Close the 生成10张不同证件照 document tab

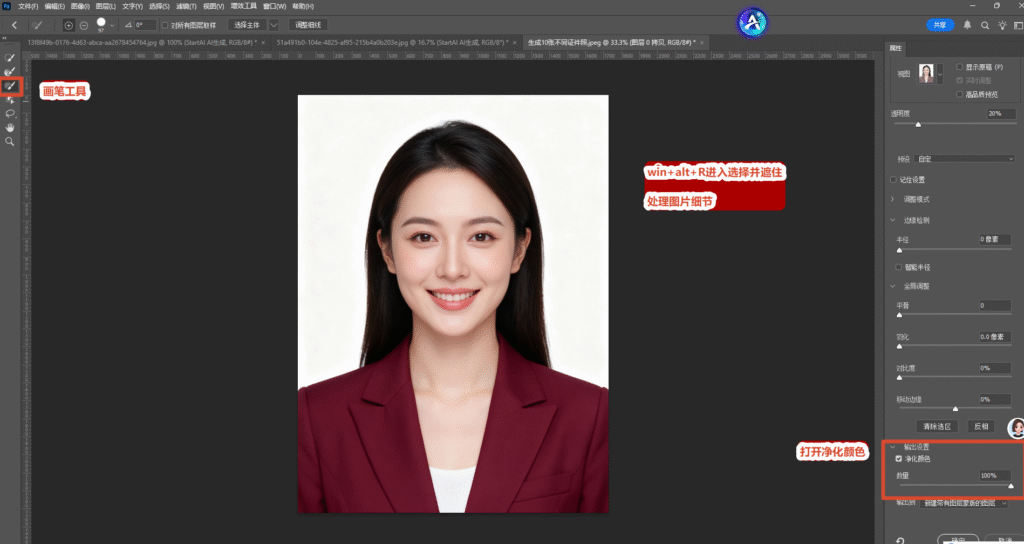tap(702, 42)
